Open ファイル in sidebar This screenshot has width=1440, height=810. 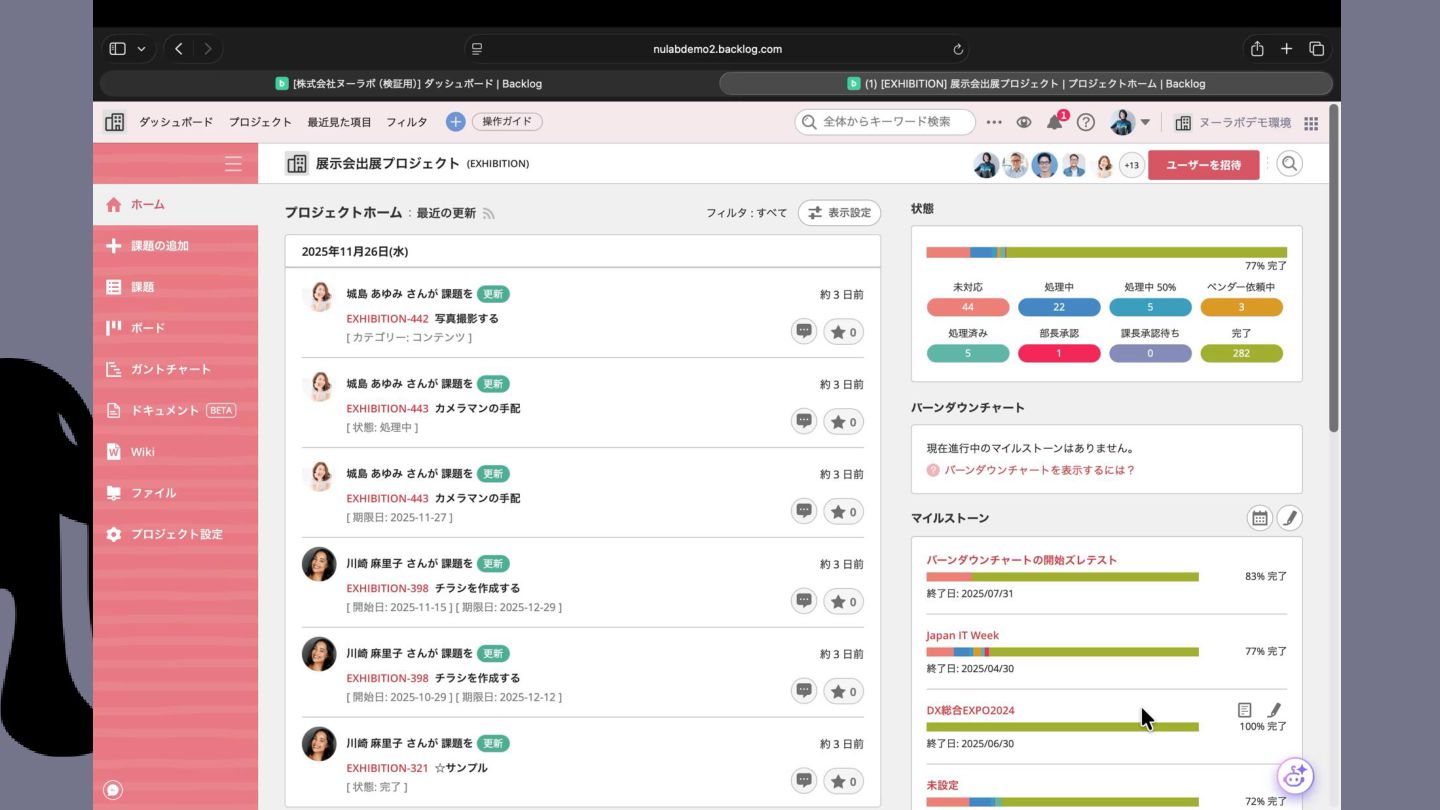coord(175,493)
